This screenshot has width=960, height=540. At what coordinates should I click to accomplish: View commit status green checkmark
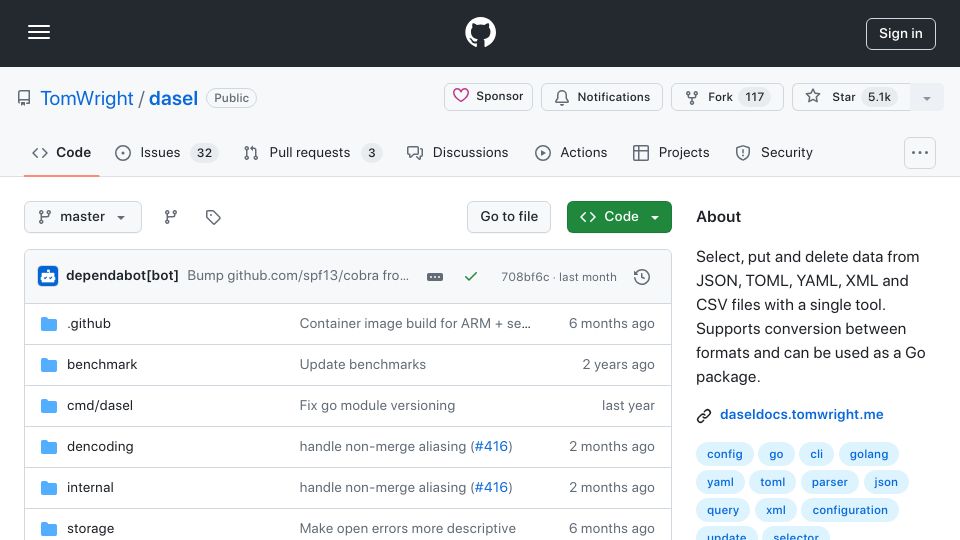471,277
